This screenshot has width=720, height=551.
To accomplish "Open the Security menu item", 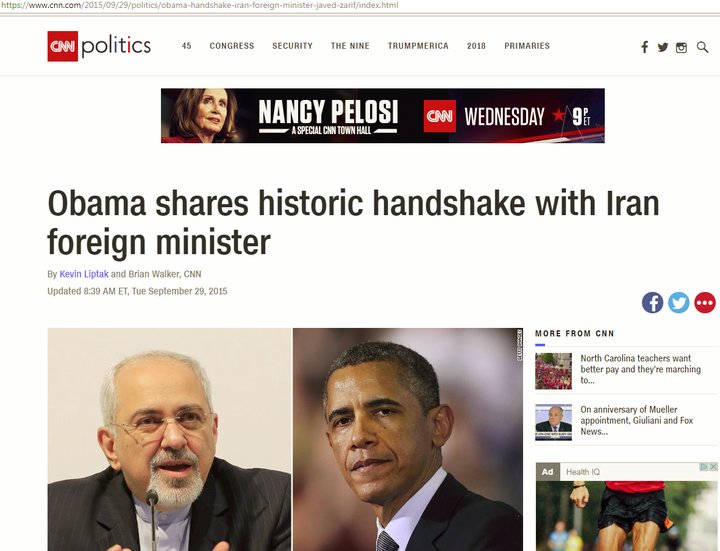I will tap(292, 46).
